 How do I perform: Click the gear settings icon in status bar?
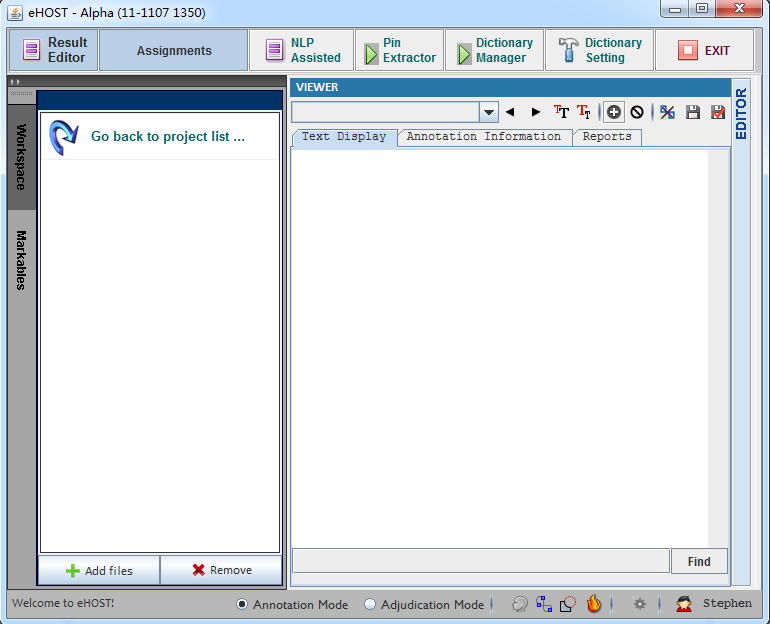[639, 604]
